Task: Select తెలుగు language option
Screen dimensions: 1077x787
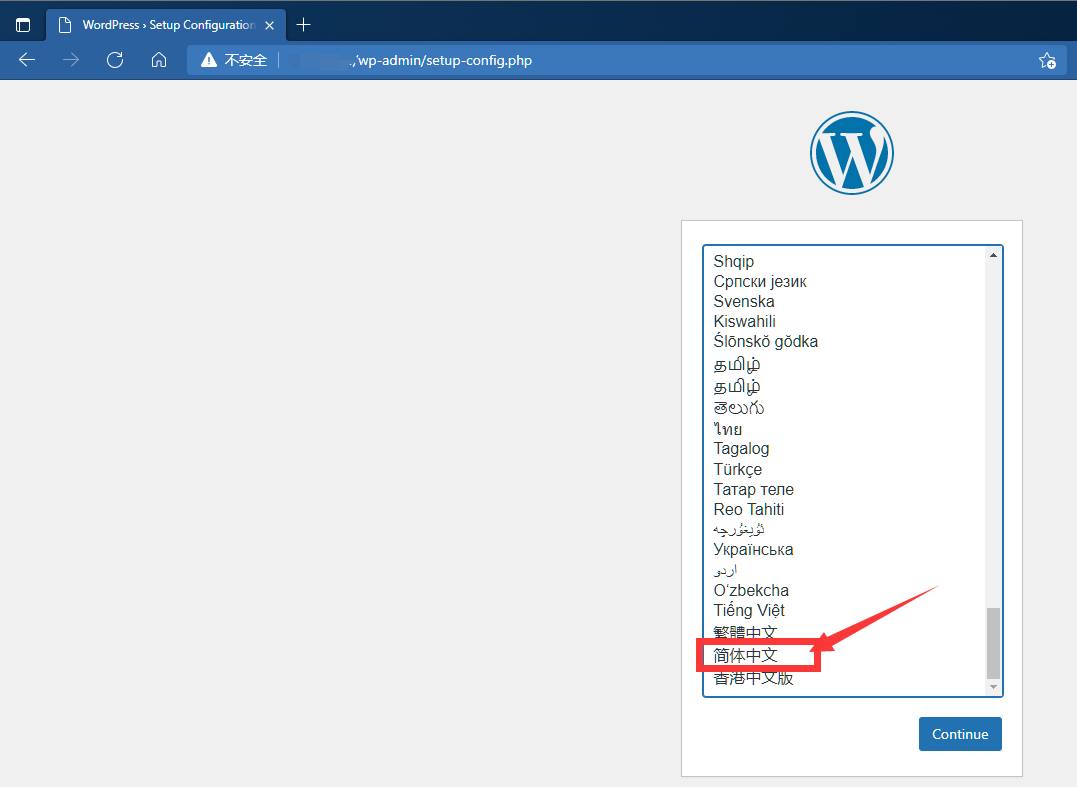Action: [845, 409]
